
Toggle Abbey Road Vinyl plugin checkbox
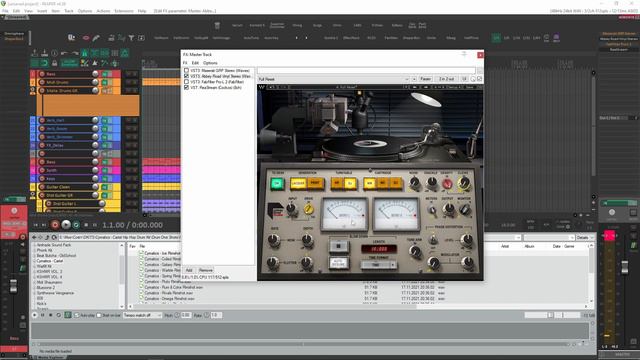(x=187, y=76)
